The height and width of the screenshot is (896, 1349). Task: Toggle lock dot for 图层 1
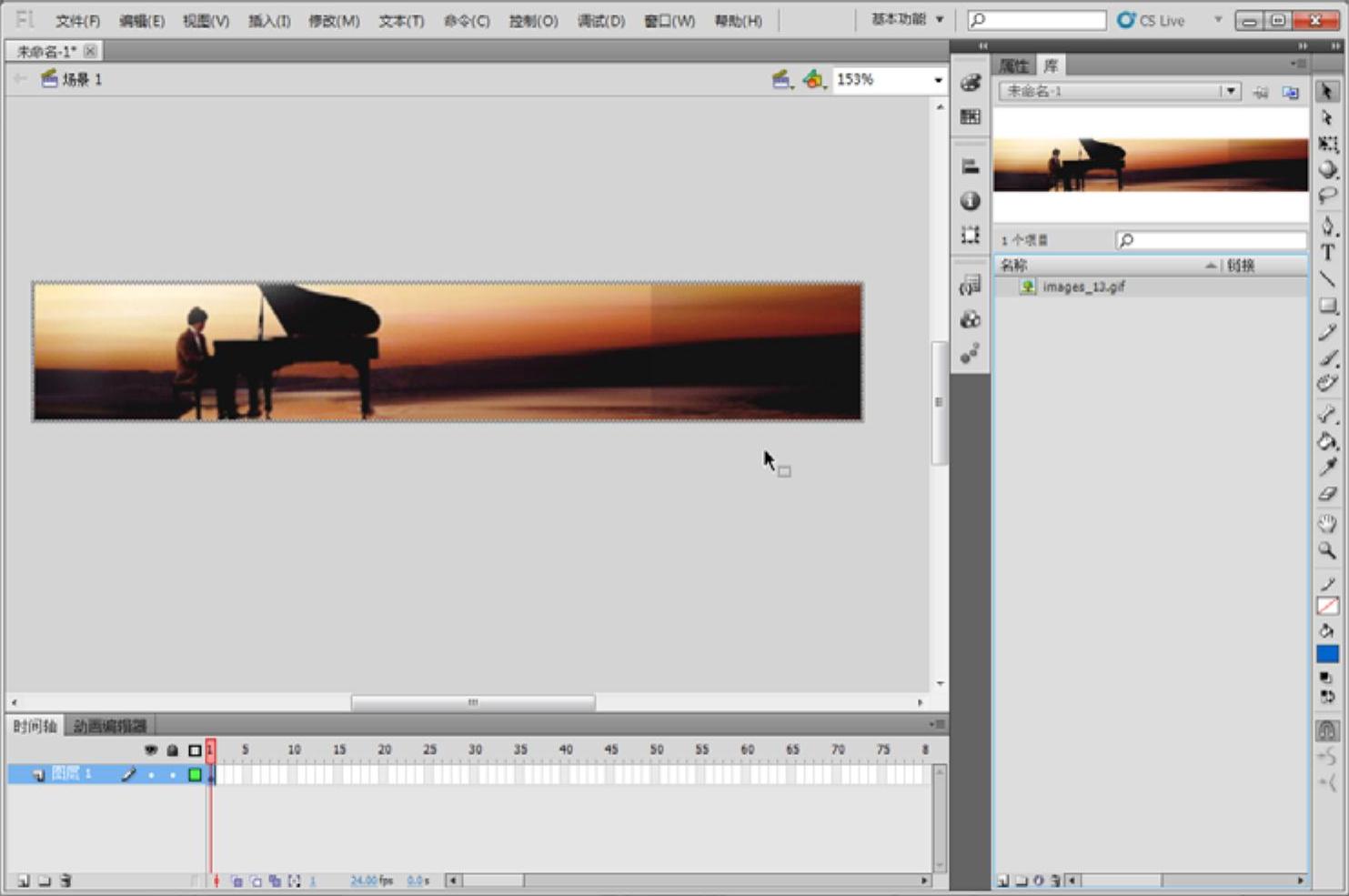click(x=172, y=775)
